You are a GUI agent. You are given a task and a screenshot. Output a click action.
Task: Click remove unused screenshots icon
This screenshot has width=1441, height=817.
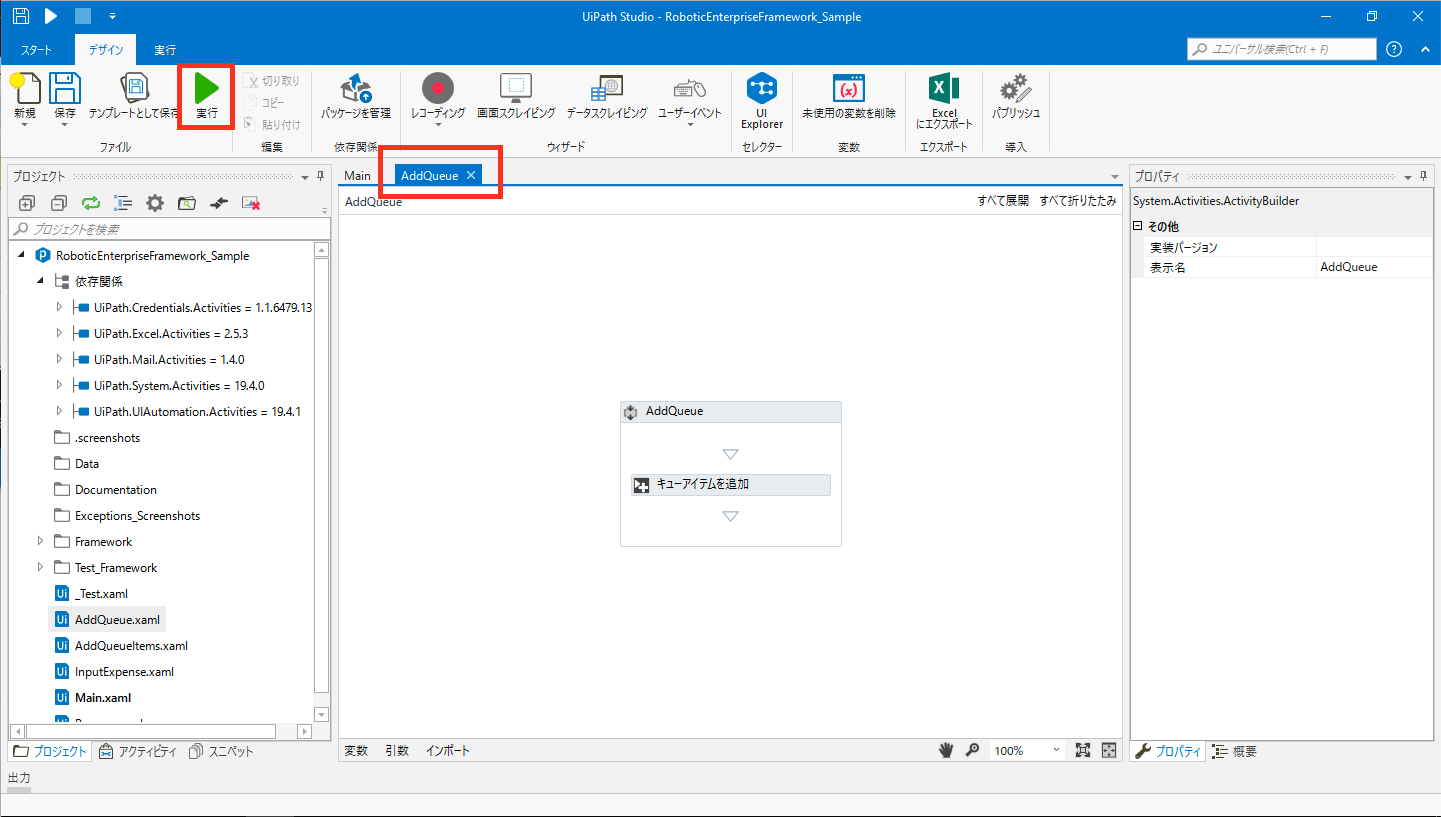pos(251,203)
